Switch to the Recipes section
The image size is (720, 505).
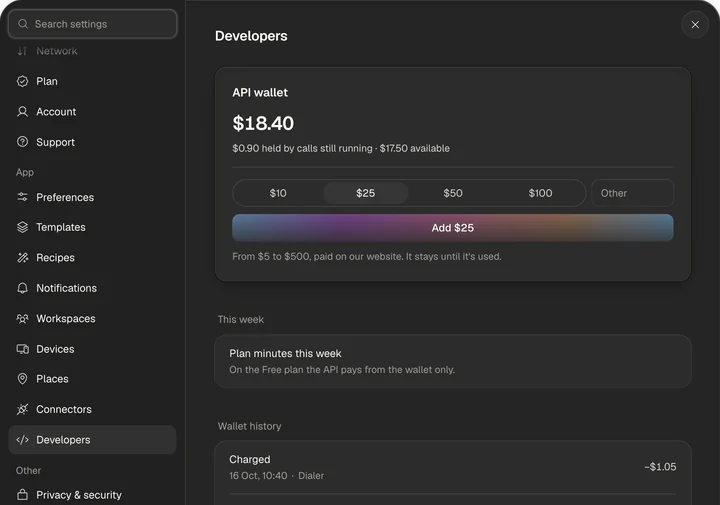92,258
